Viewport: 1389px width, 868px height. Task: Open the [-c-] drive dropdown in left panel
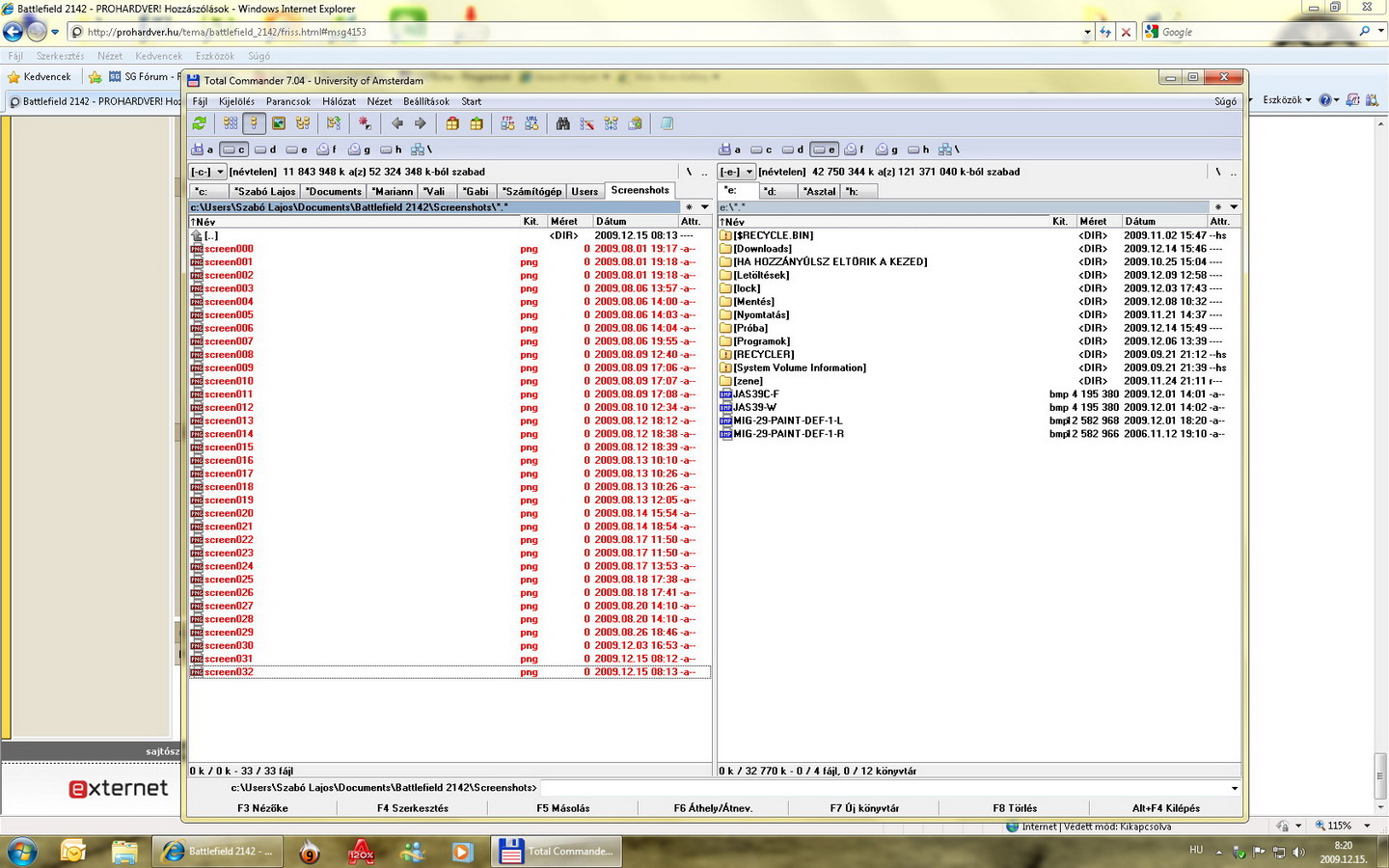coord(207,172)
